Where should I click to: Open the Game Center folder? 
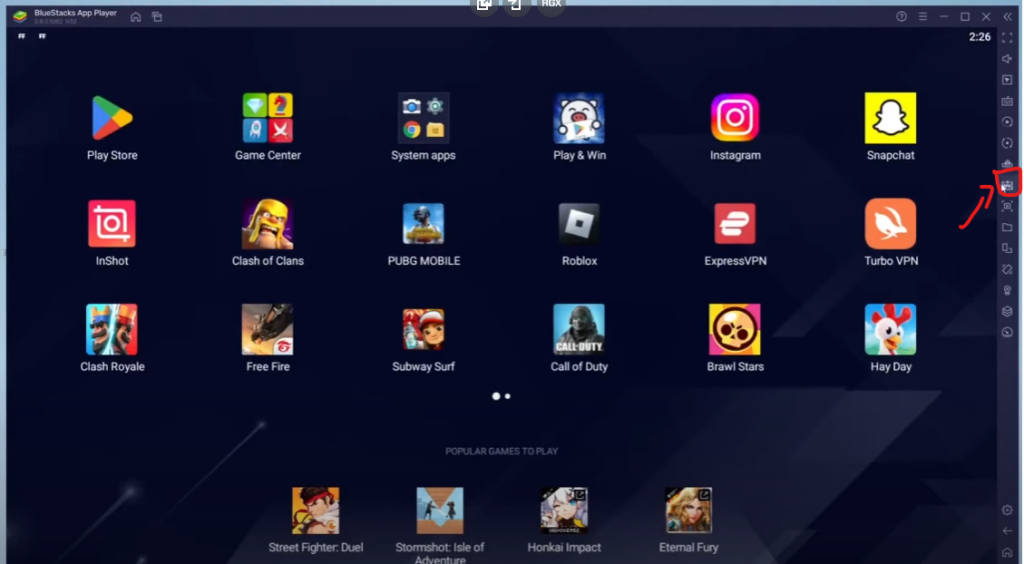(268, 118)
